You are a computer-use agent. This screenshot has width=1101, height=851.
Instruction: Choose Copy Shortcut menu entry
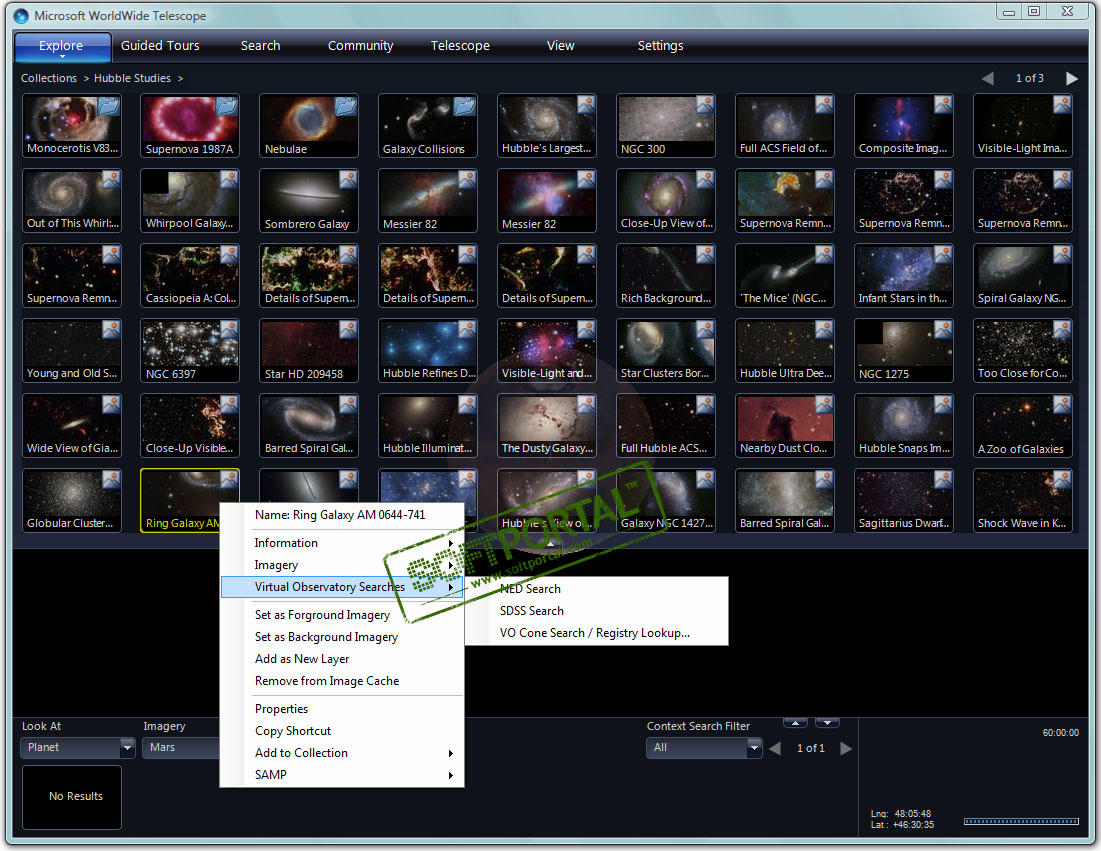[342, 731]
